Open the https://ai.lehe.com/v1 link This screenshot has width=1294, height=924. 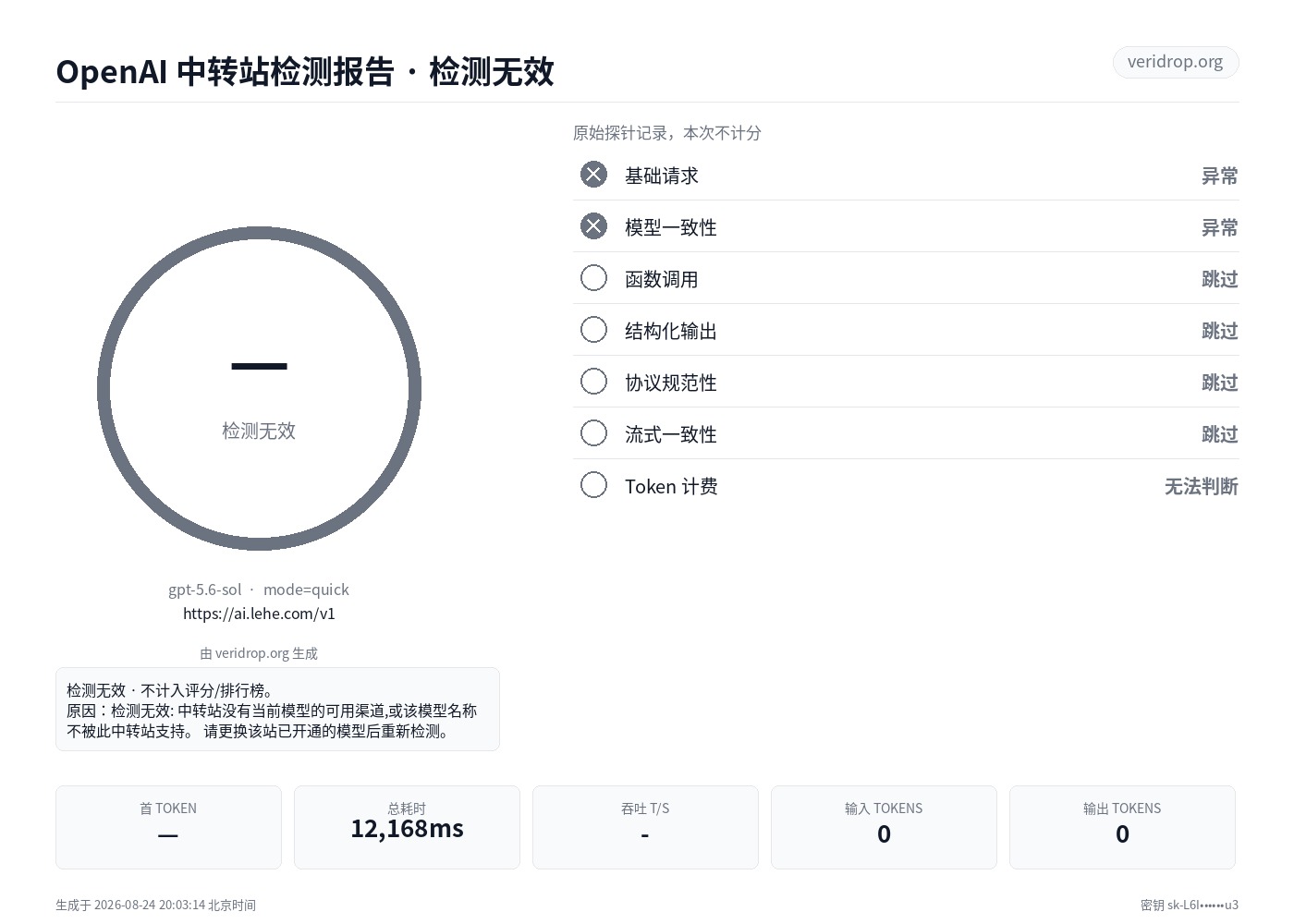259,614
